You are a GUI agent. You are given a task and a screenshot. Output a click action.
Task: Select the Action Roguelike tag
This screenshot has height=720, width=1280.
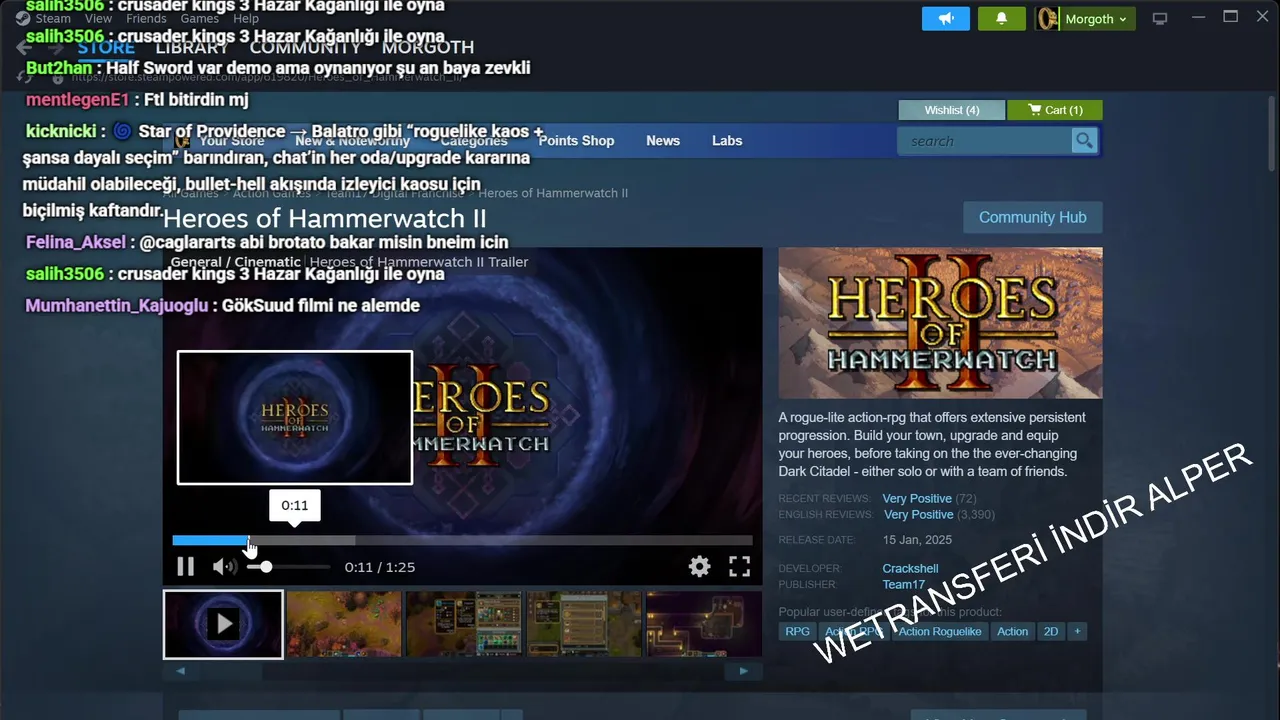[x=939, y=631]
